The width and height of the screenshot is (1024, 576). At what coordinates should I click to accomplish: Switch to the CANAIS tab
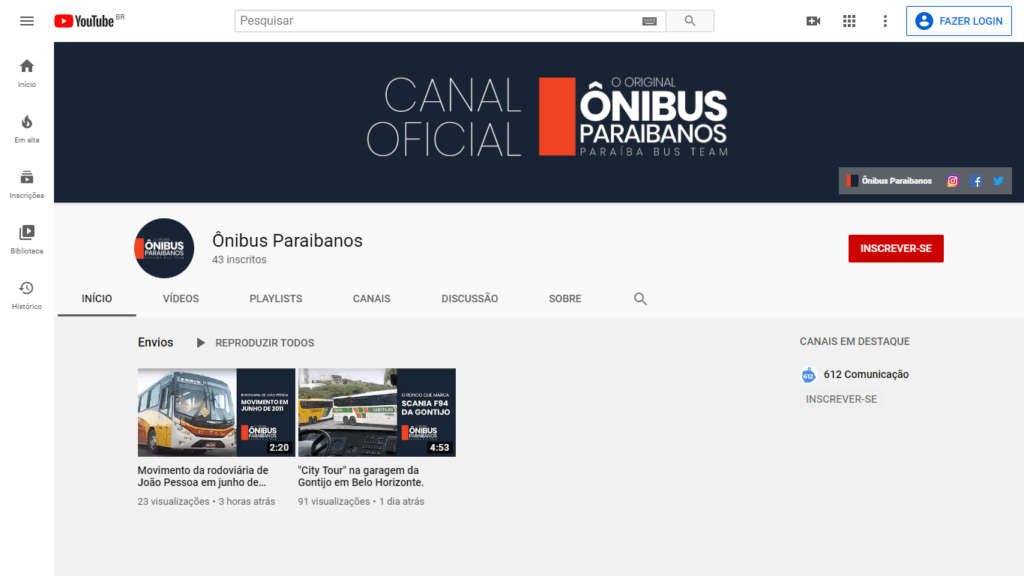(x=372, y=298)
